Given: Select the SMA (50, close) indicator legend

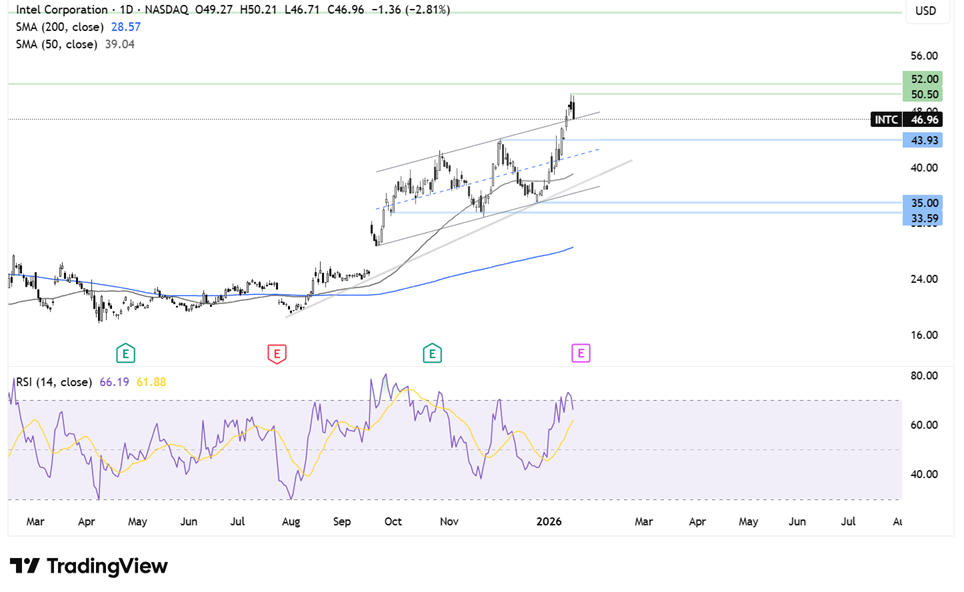Looking at the screenshot, I should click(57, 44).
